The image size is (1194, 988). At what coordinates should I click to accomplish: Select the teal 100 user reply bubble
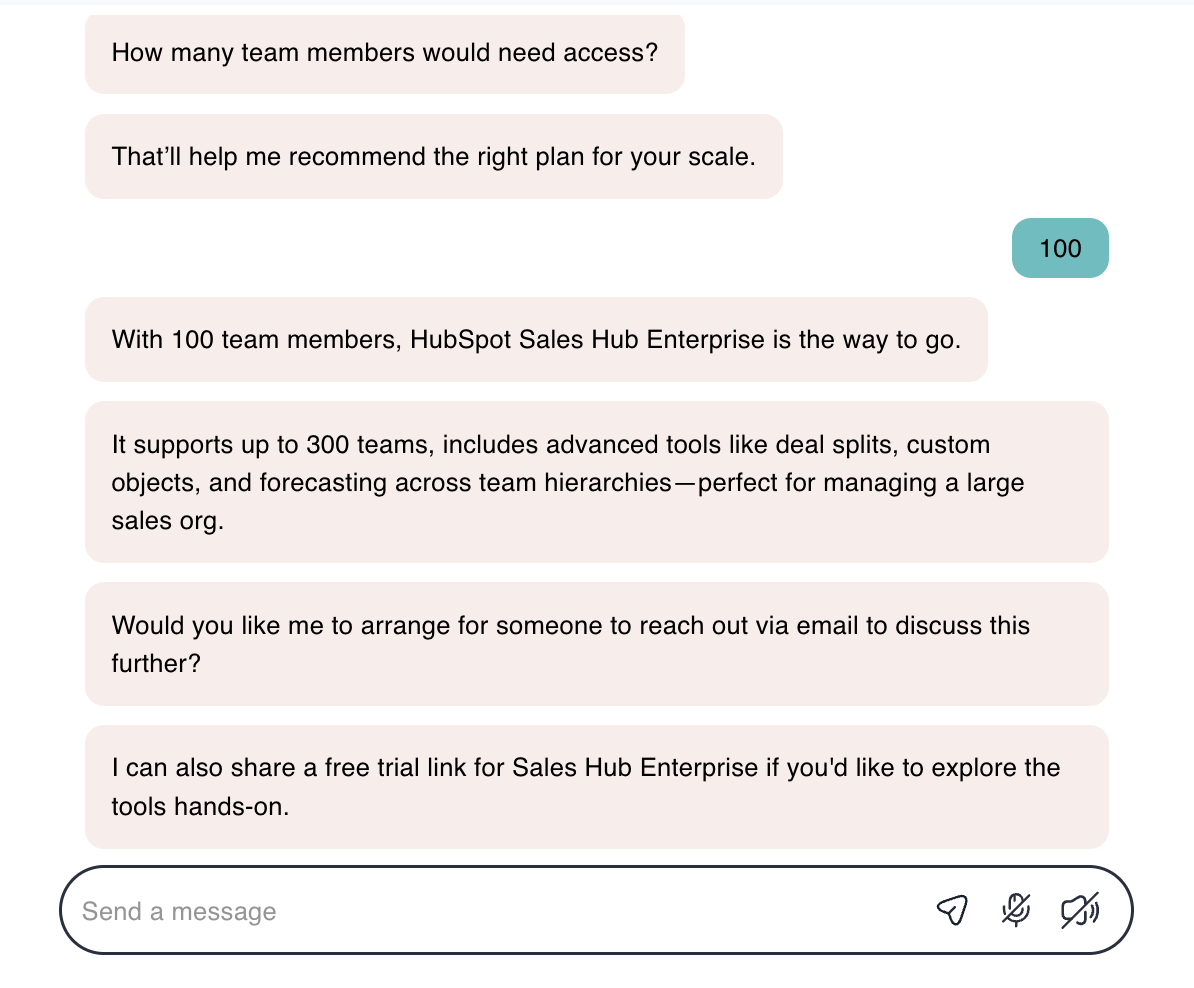click(x=1060, y=248)
